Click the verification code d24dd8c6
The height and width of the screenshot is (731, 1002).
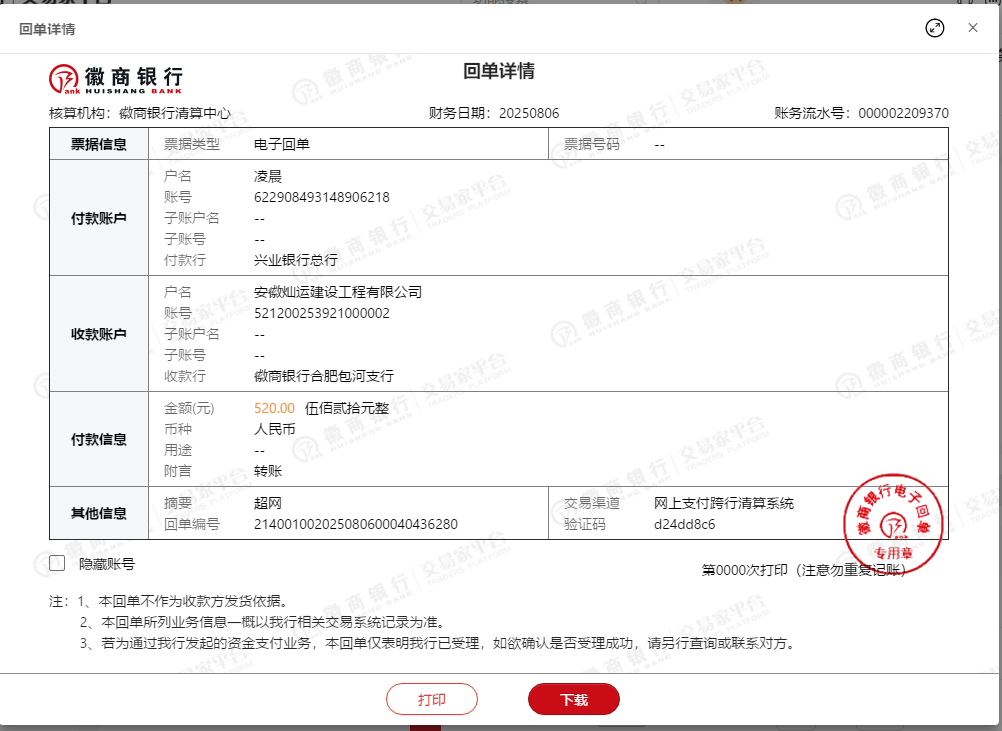tap(684, 524)
